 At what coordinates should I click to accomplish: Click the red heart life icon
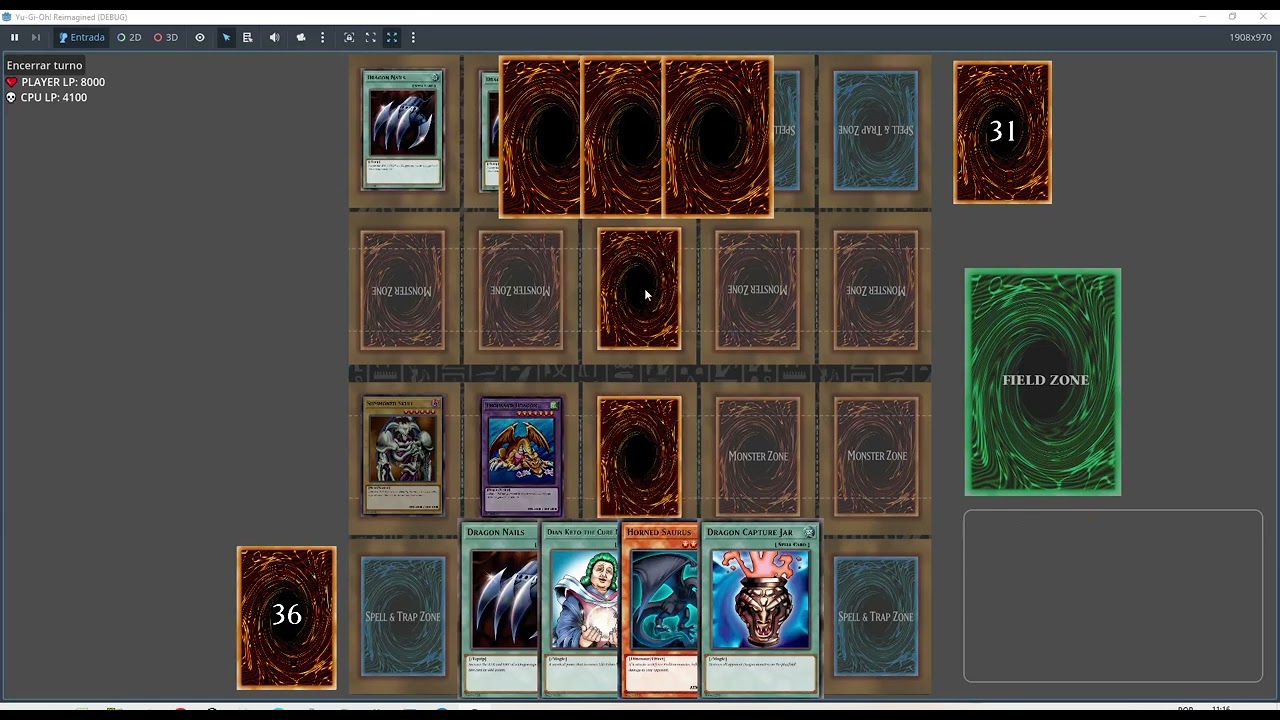[12, 82]
